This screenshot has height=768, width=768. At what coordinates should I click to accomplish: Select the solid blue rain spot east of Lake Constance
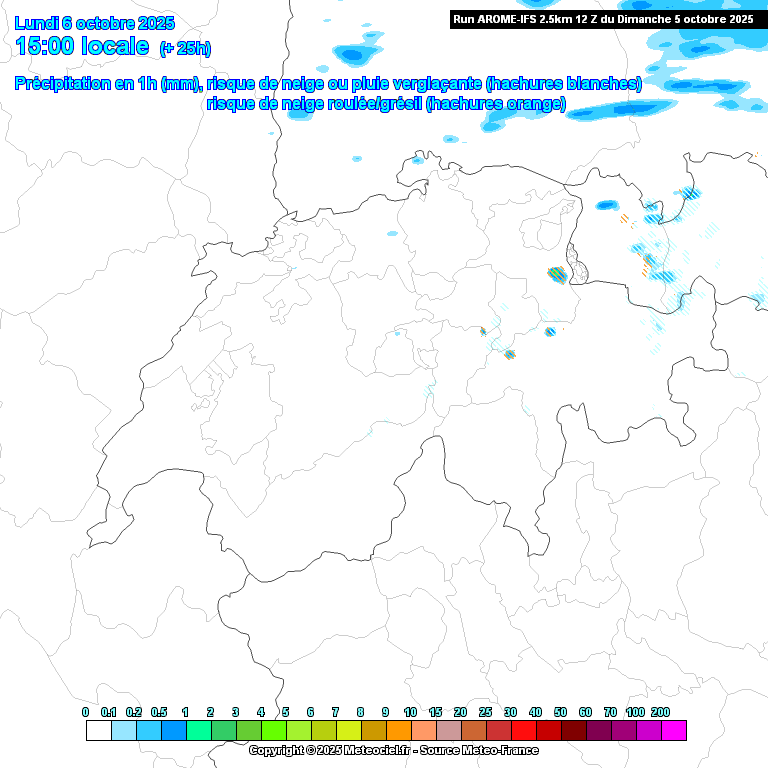pyautogui.click(x=606, y=205)
